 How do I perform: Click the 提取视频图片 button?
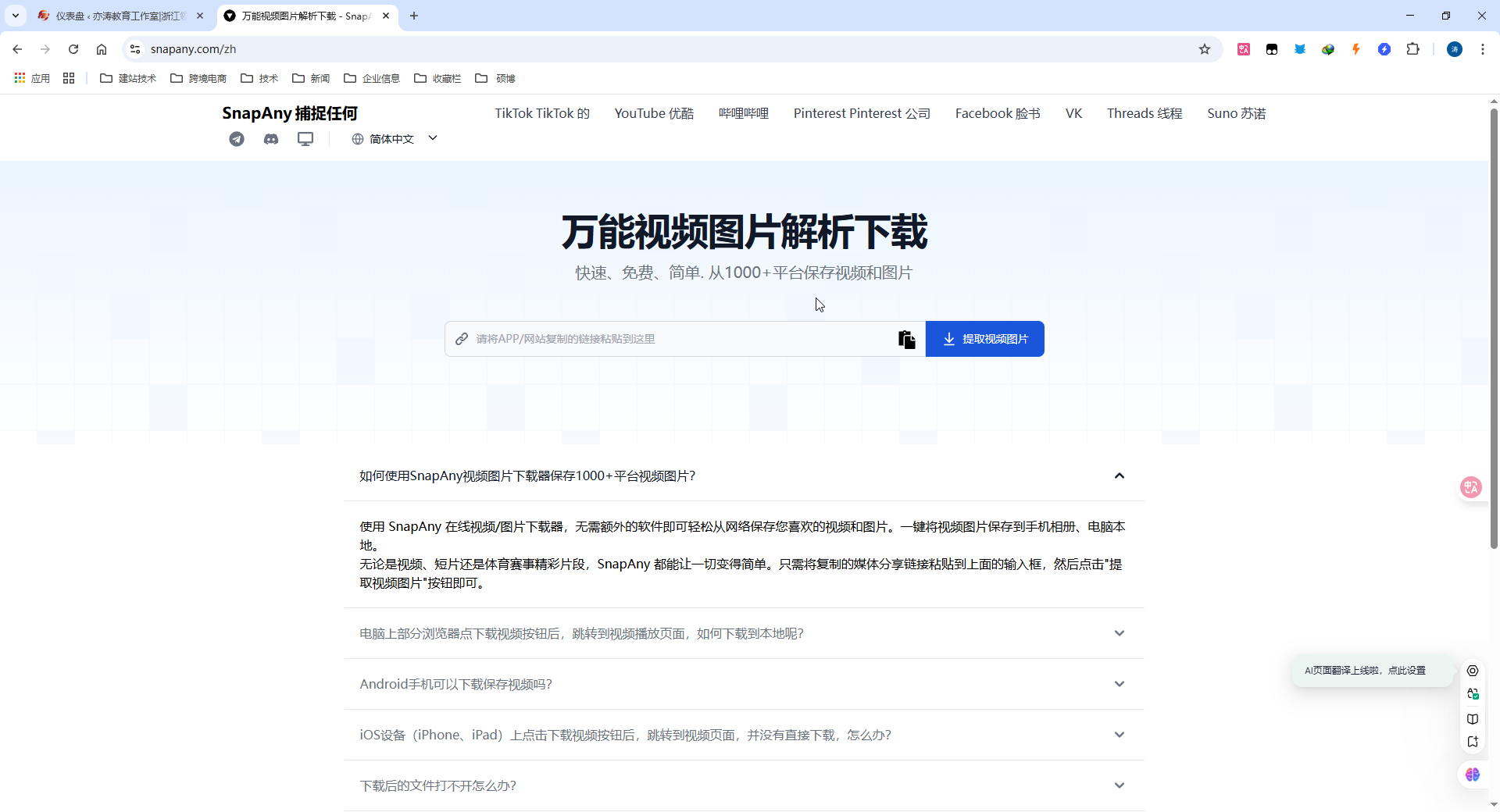pyautogui.click(x=985, y=339)
